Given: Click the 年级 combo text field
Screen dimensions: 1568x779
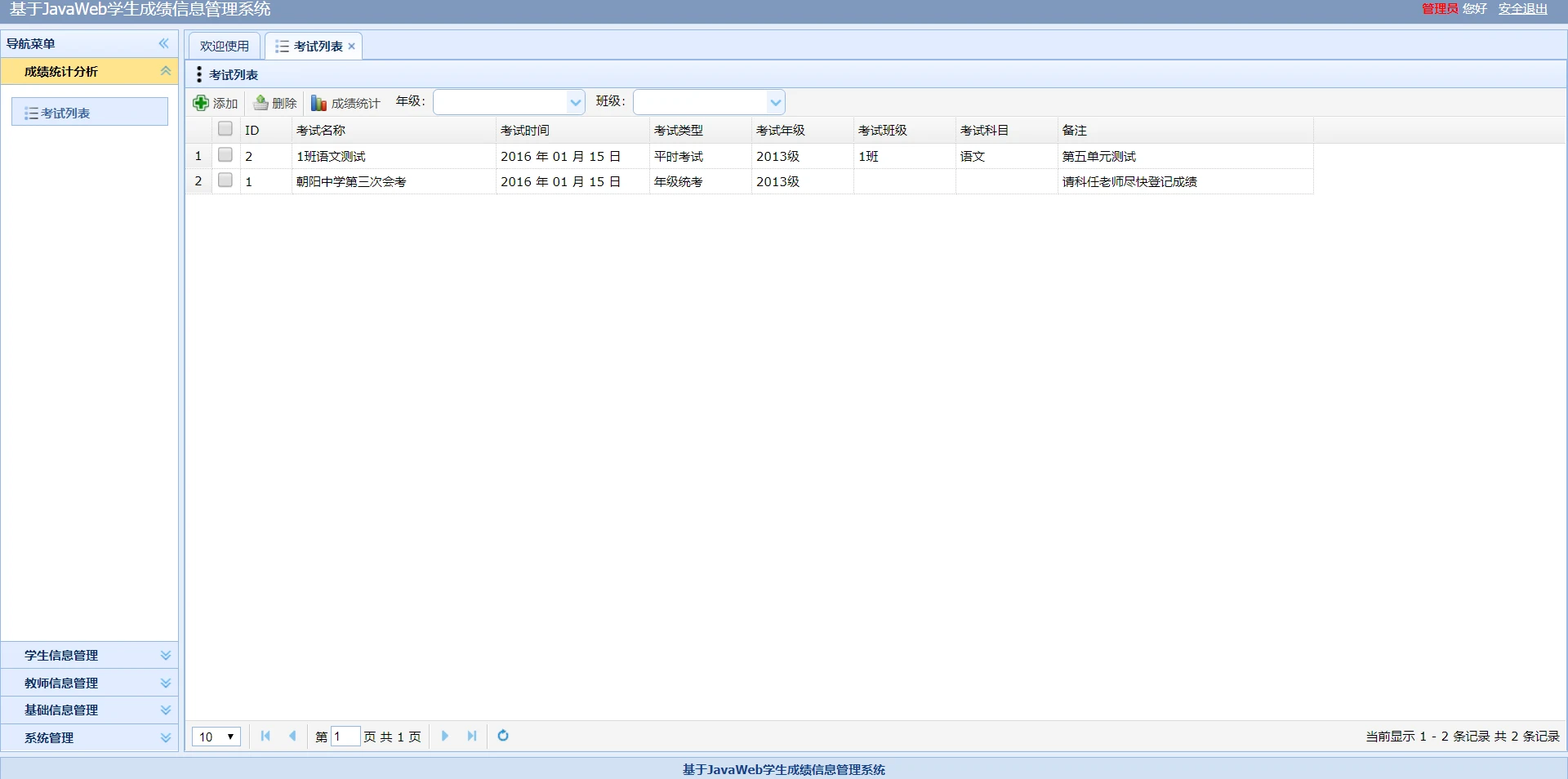Looking at the screenshot, I should click(501, 102).
